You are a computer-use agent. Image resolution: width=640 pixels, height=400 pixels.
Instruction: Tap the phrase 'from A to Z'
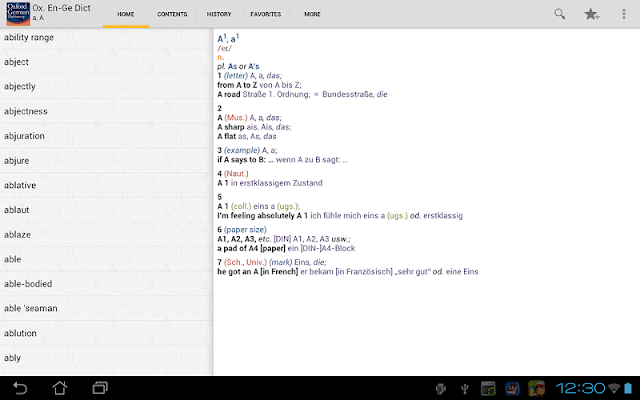coord(237,85)
